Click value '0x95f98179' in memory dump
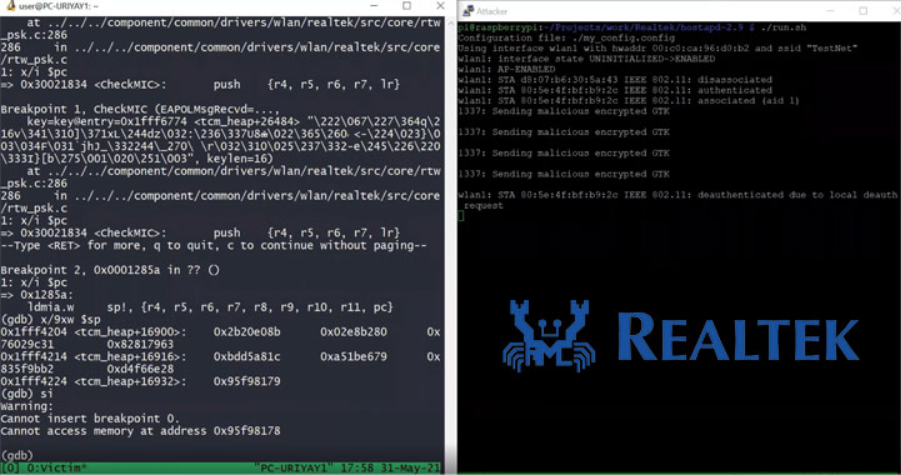 (247, 381)
